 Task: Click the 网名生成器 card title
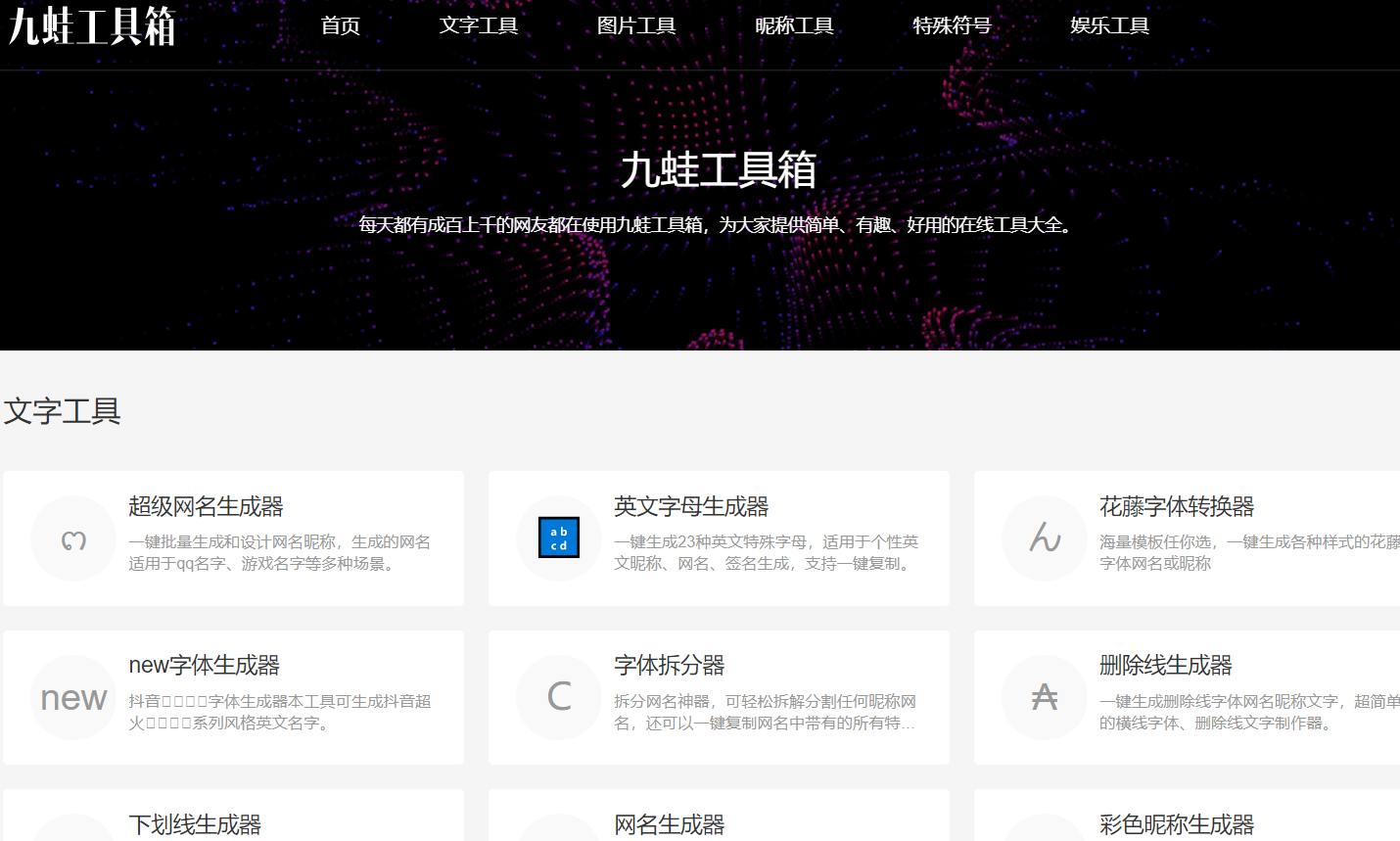point(669,824)
